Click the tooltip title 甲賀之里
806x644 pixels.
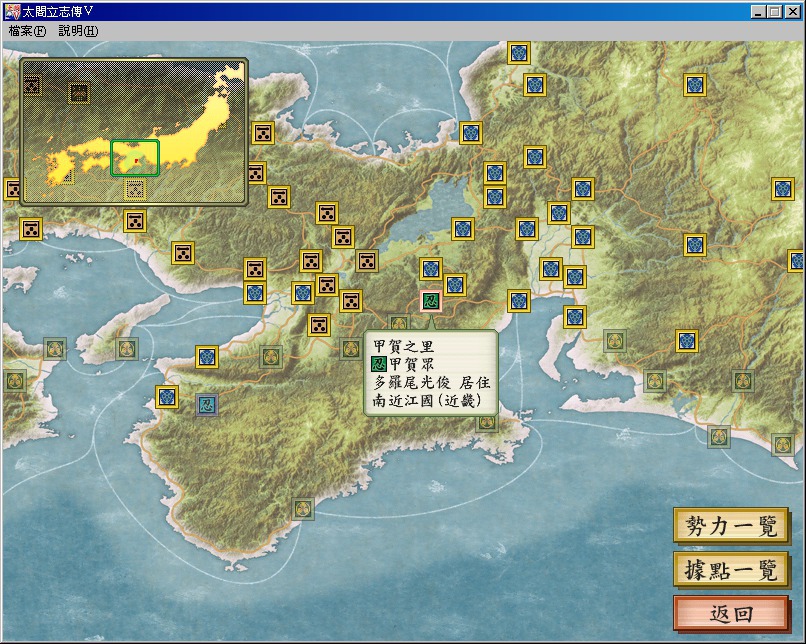404,346
